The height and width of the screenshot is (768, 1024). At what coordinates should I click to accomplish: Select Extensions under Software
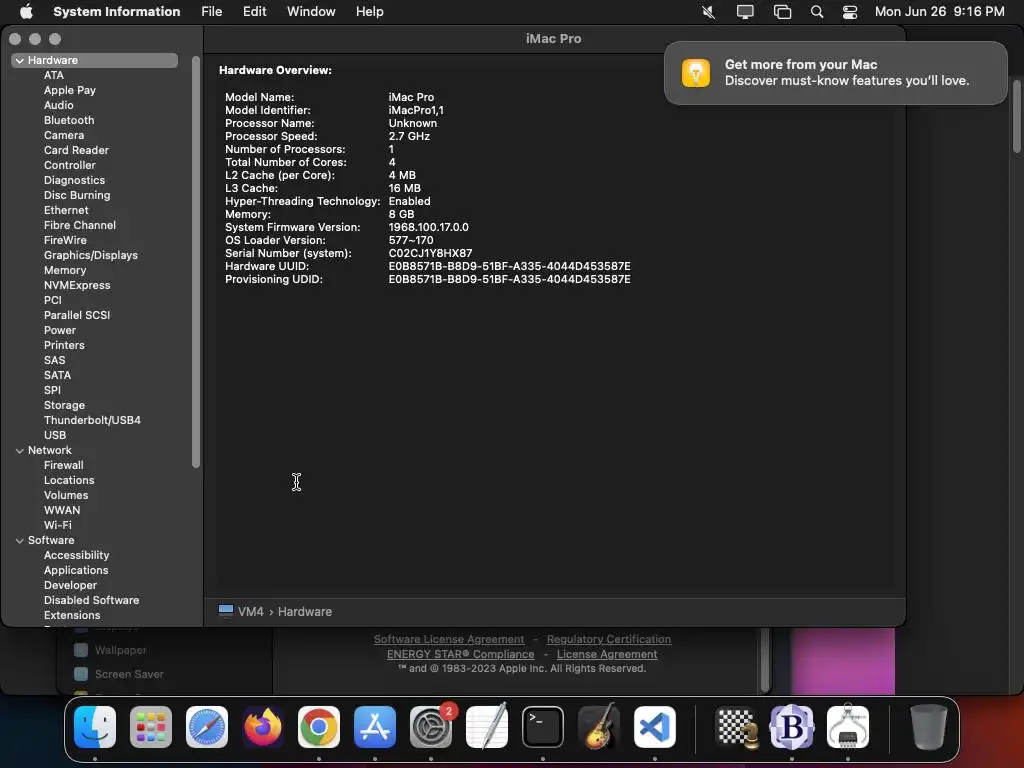tap(72, 616)
